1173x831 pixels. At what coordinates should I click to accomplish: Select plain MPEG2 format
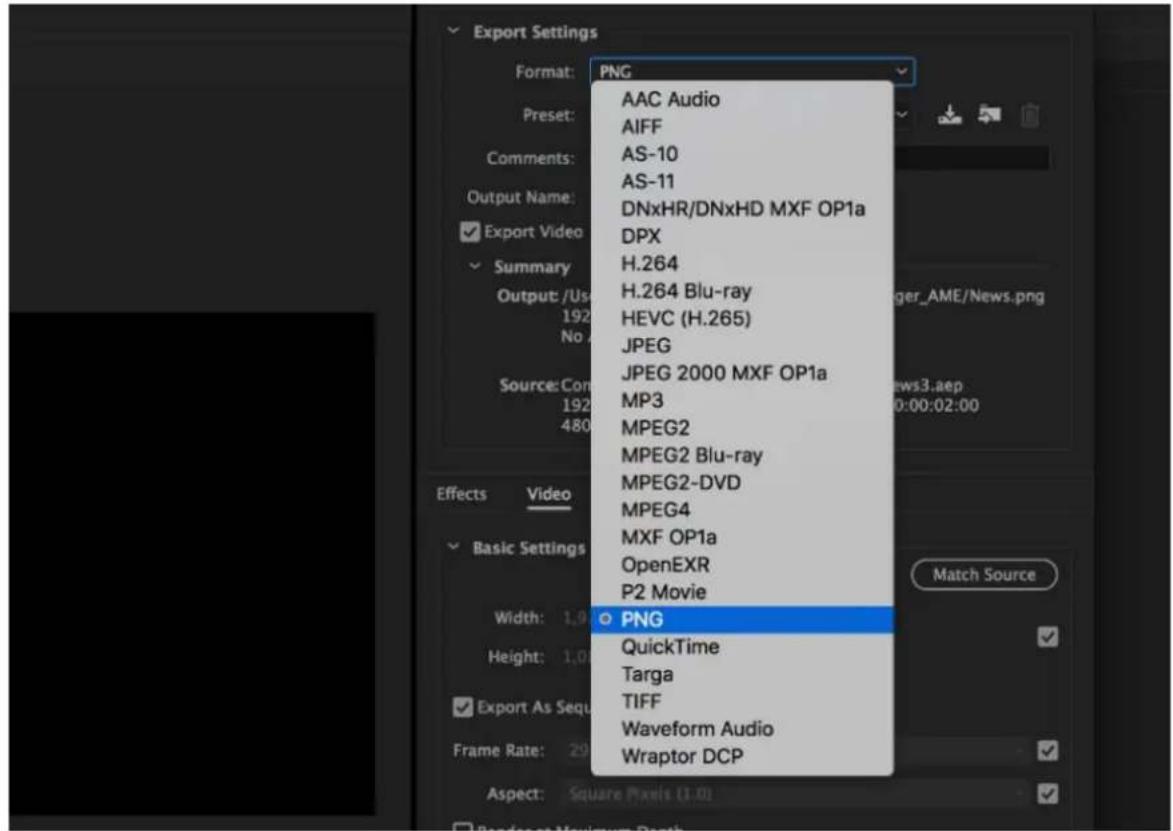[x=742, y=428]
